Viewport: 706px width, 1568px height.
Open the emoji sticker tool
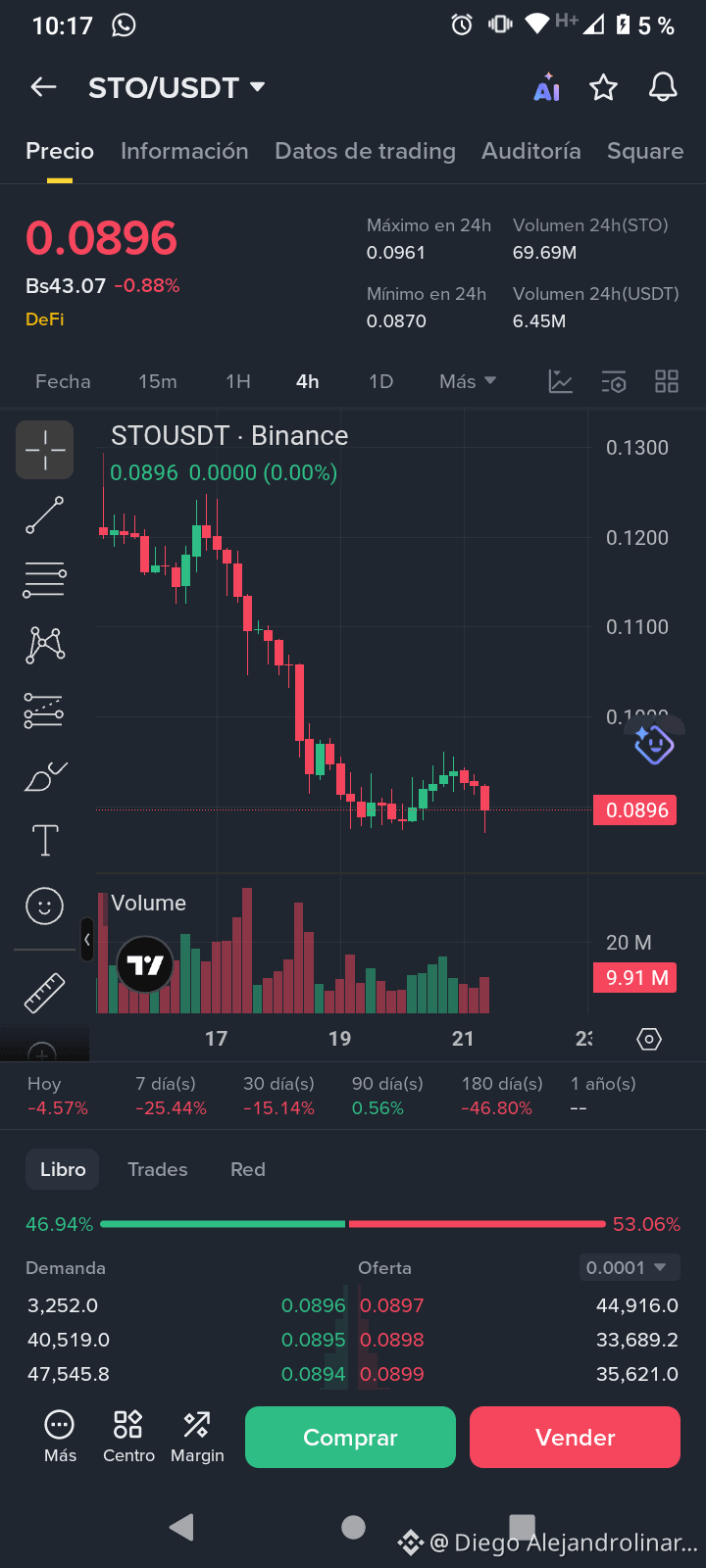coord(45,906)
